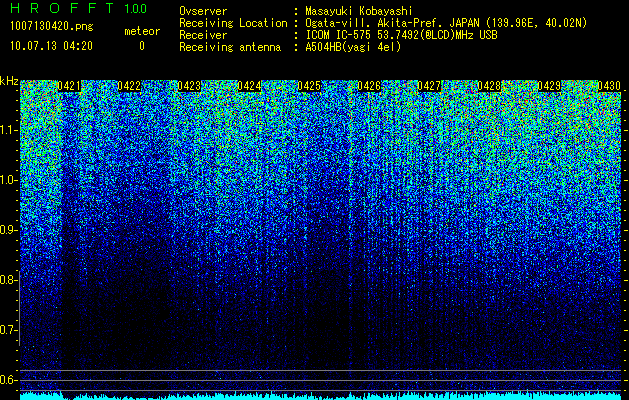
Task: Click the version number 1.0.0
Action: pos(135,9)
